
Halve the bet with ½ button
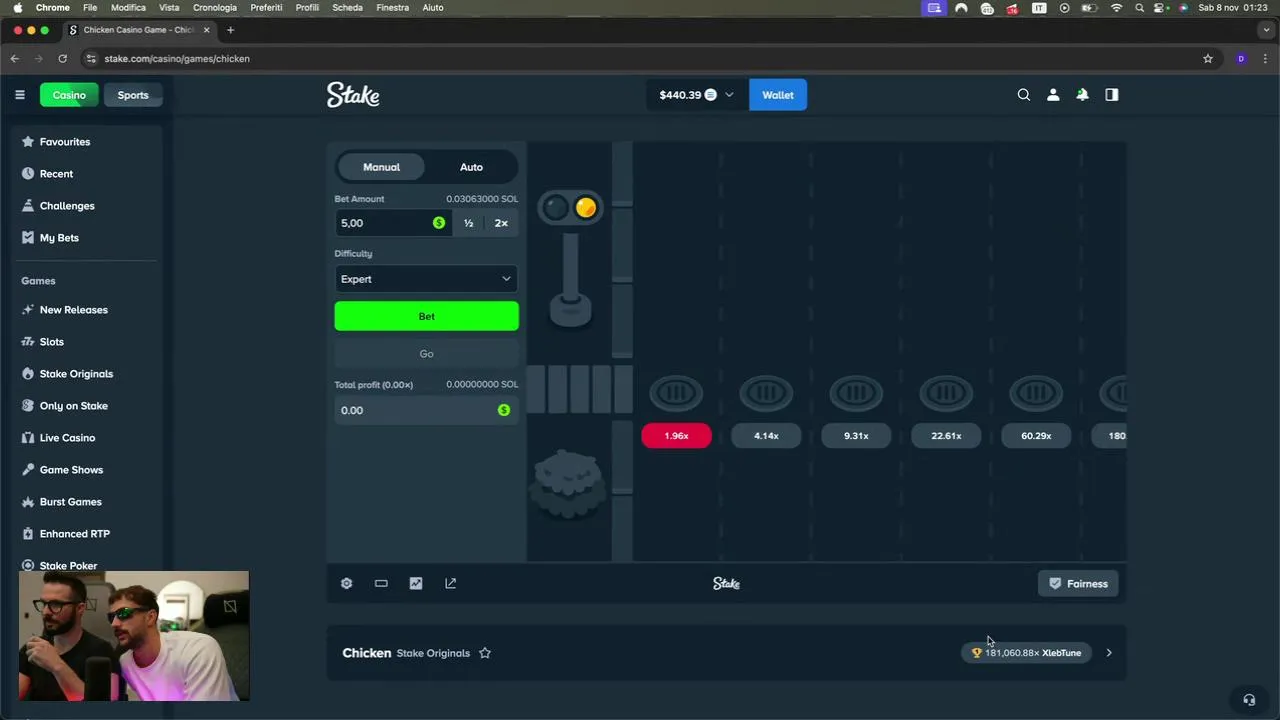468,223
